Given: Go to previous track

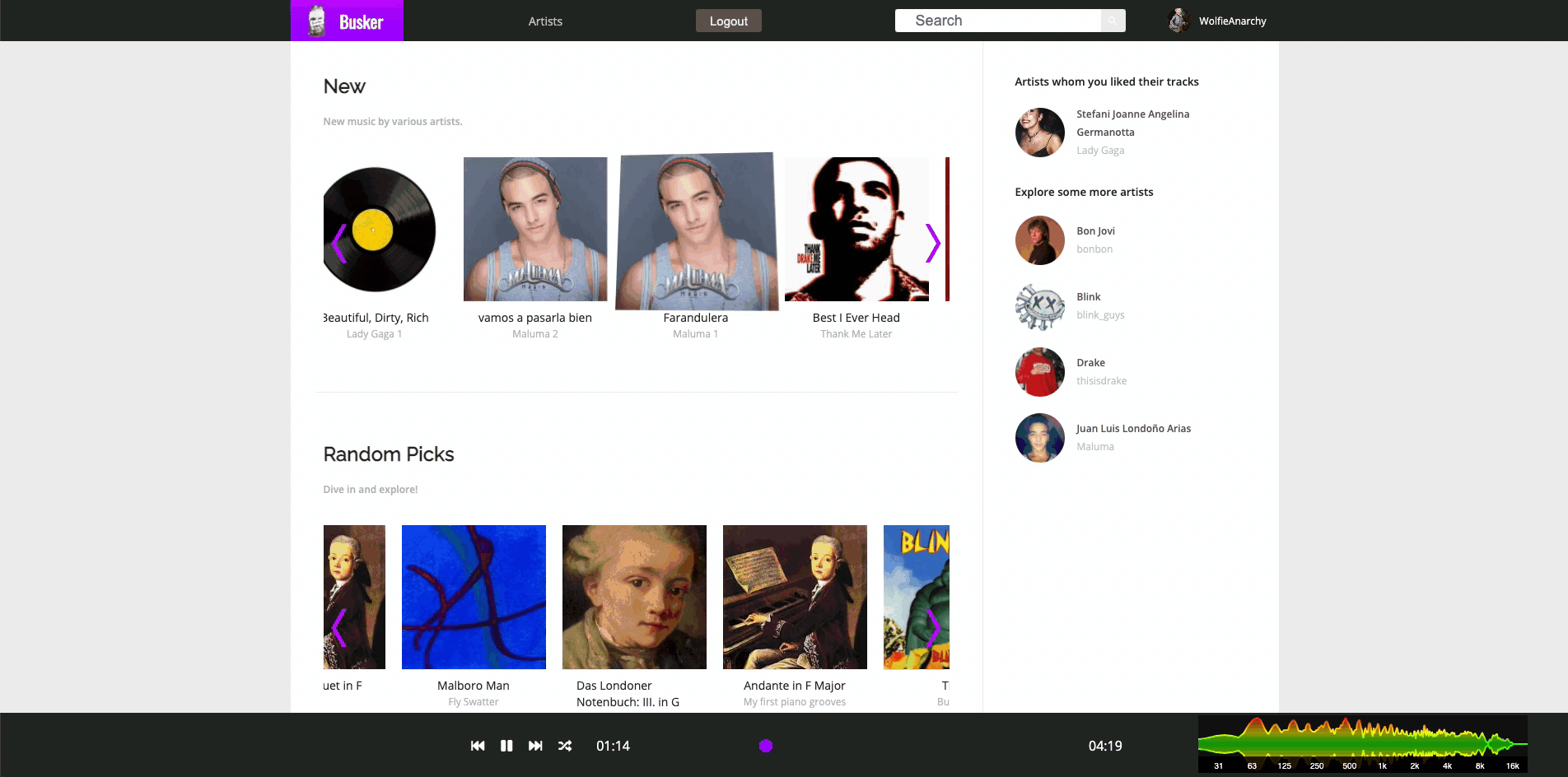Looking at the screenshot, I should [478, 746].
